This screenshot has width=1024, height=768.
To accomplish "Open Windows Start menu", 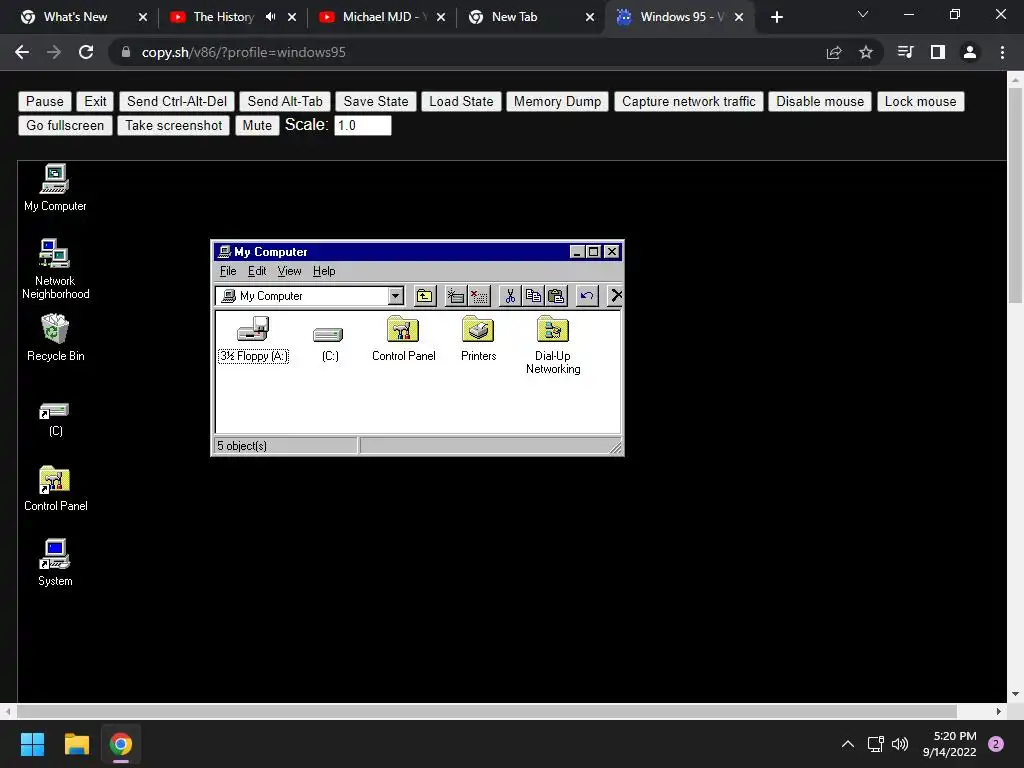I will pos(33,744).
